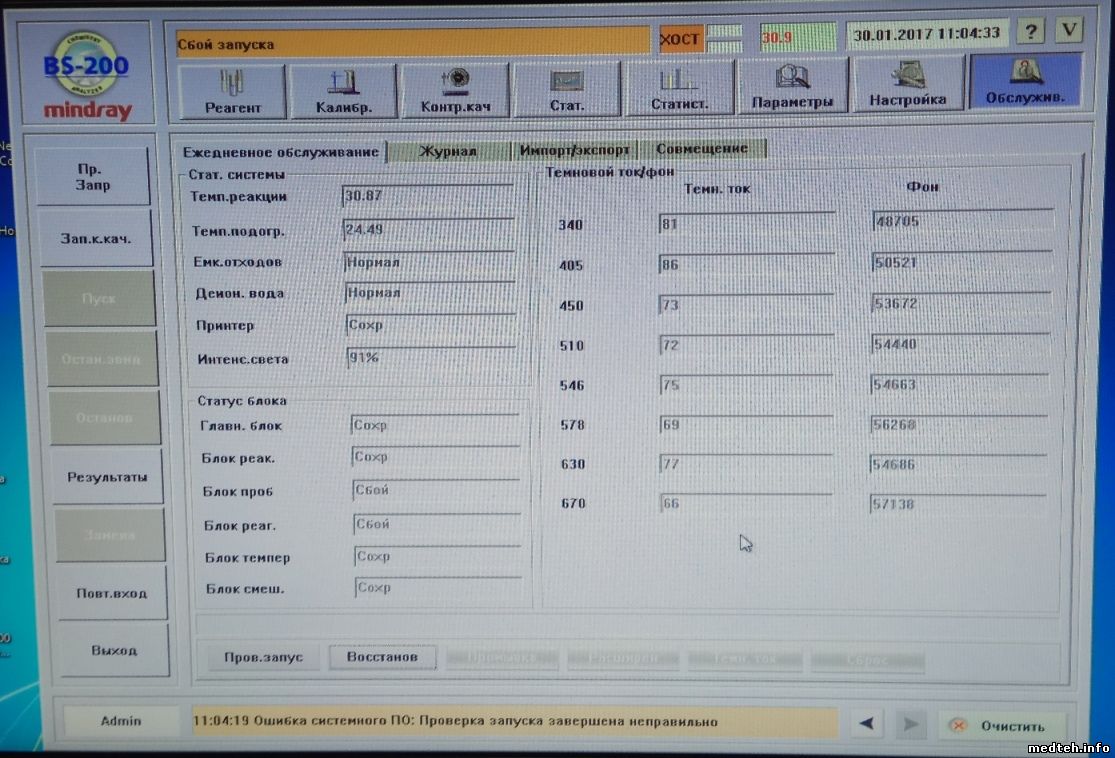Open the Настройка settings section
The width and height of the screenshot is (1115, 758).
(x=907, y=85)
